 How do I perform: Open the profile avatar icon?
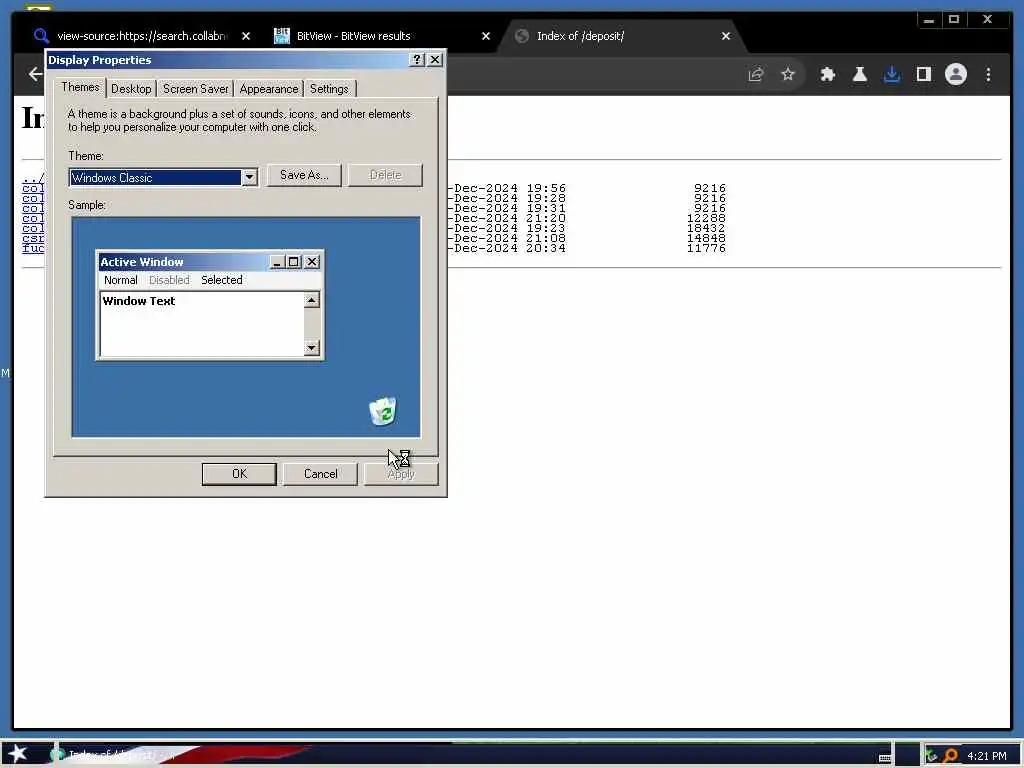point(955,74)
